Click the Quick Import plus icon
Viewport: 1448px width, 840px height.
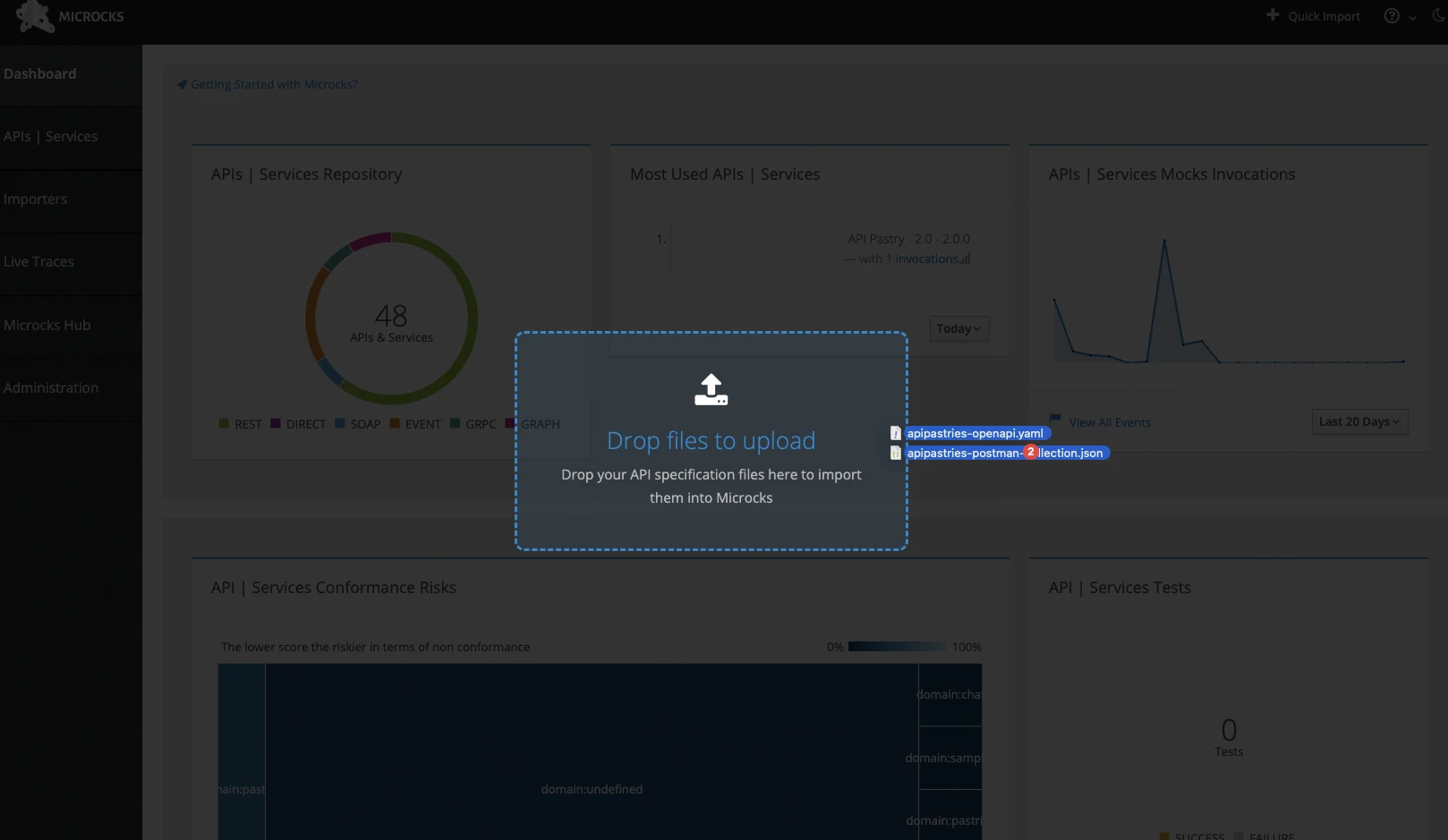[x=1273, y=15]
